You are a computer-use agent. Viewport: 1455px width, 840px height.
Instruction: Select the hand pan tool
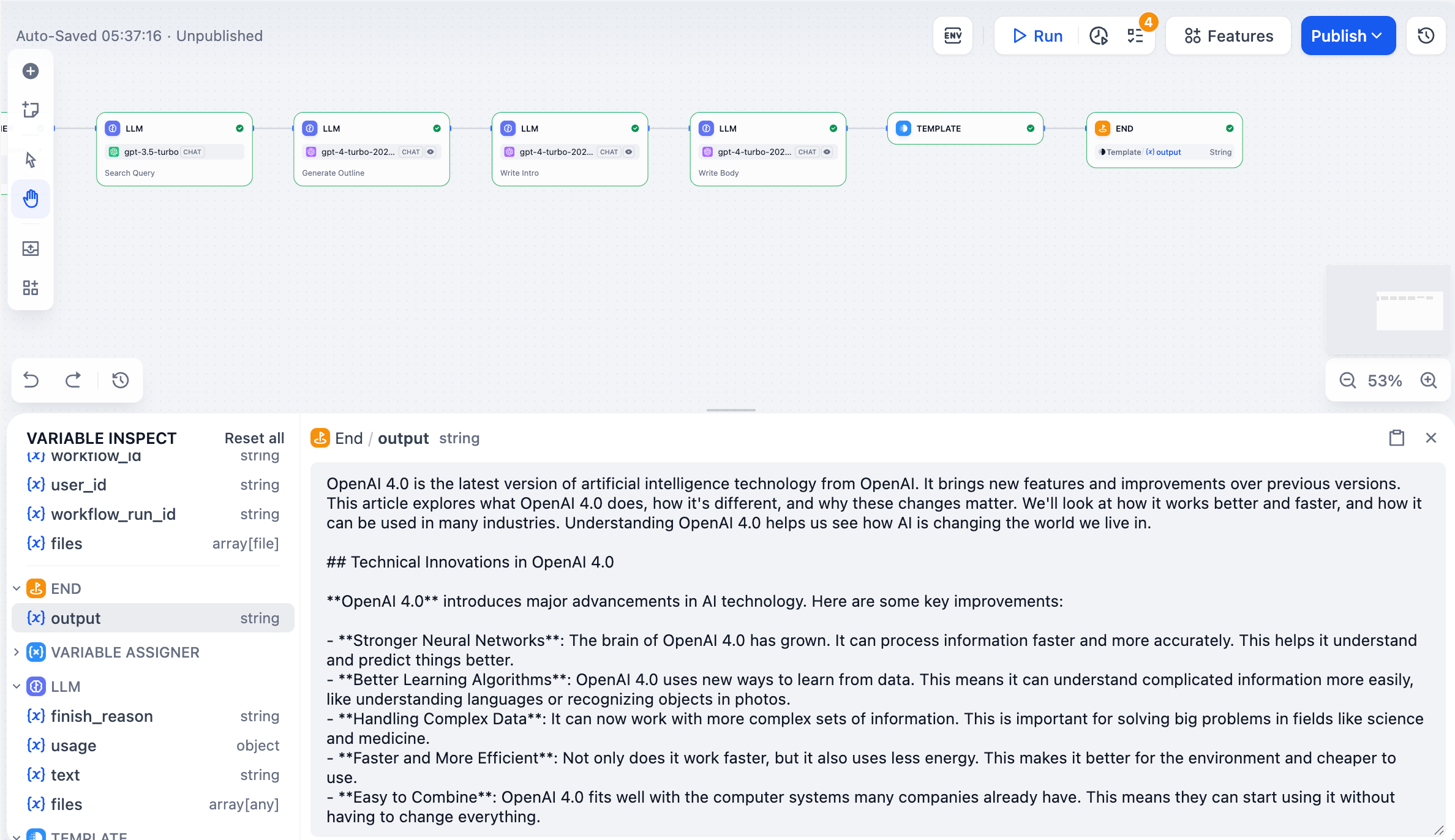pos(31,198)
